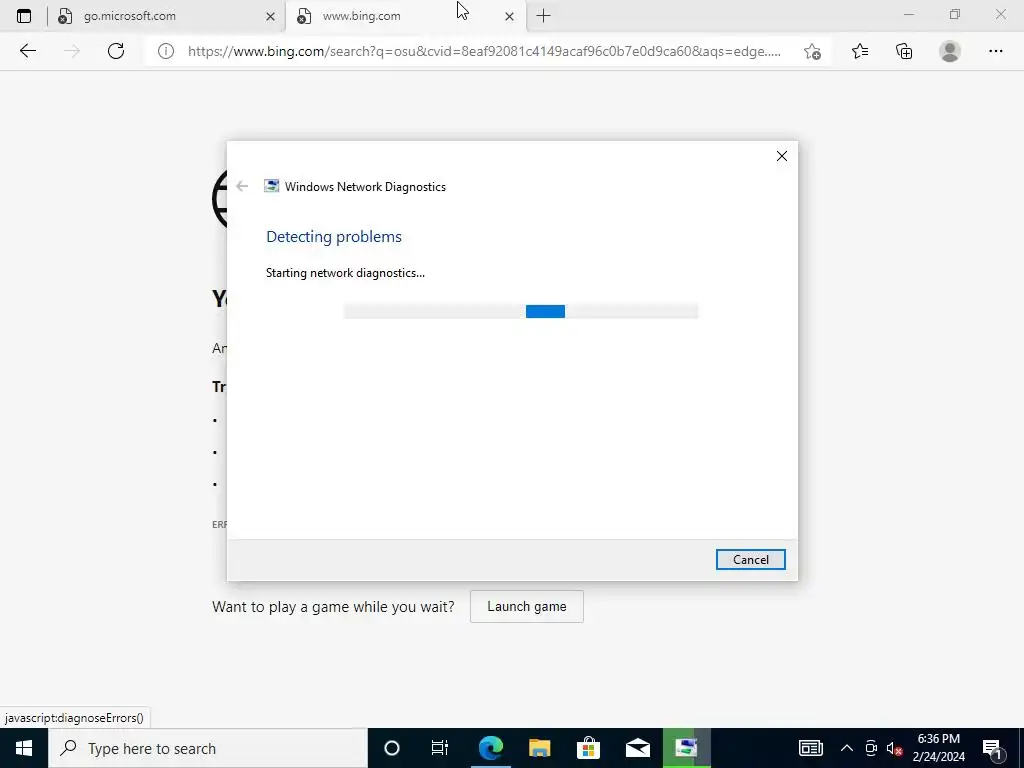Restore down the Edge window
This screenshot has height=768, width=1024.
click(955, 14)
